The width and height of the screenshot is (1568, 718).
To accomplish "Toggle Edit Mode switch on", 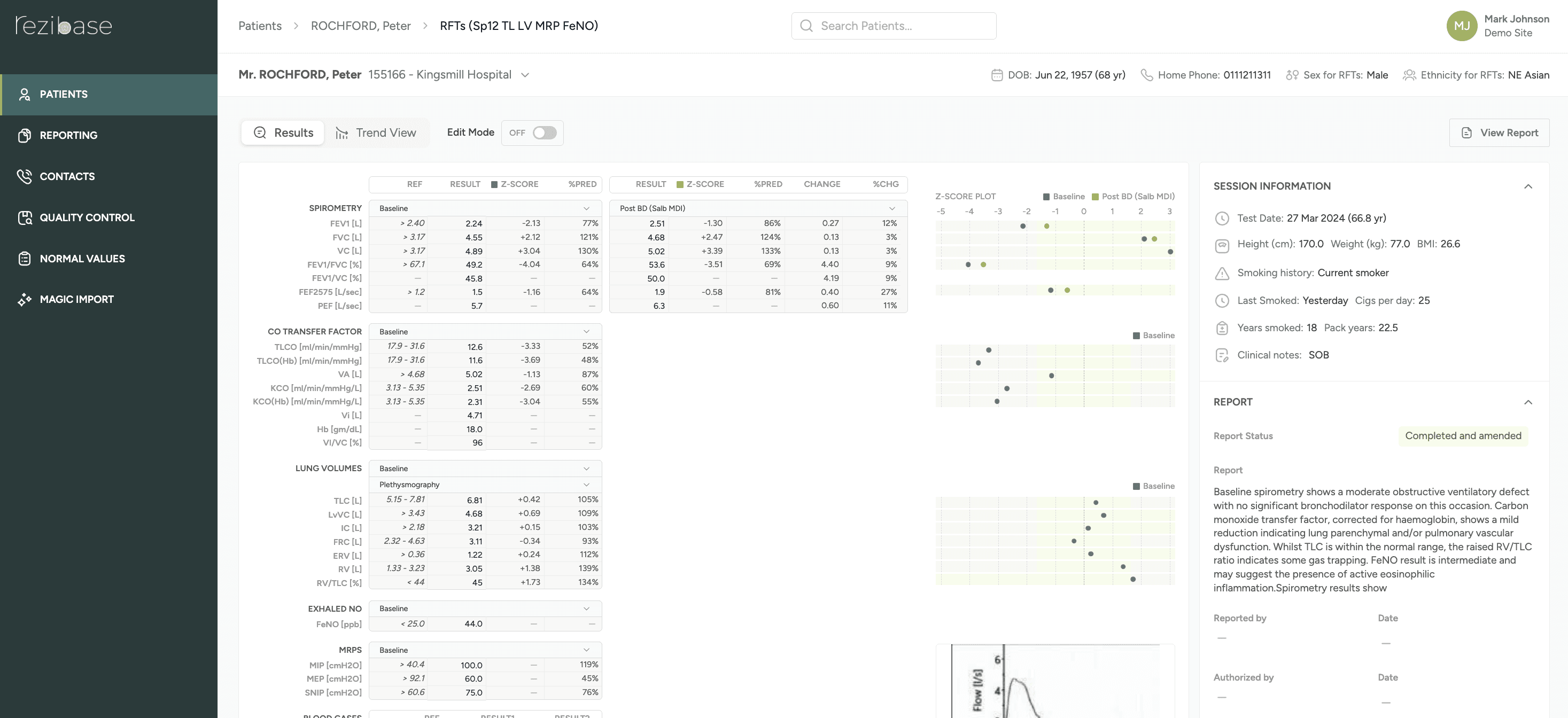I will (x=544, y=132).
